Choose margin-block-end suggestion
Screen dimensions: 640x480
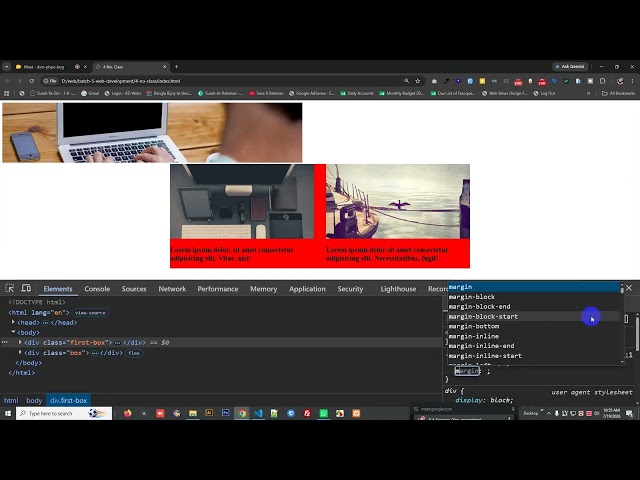click(533, 307)
